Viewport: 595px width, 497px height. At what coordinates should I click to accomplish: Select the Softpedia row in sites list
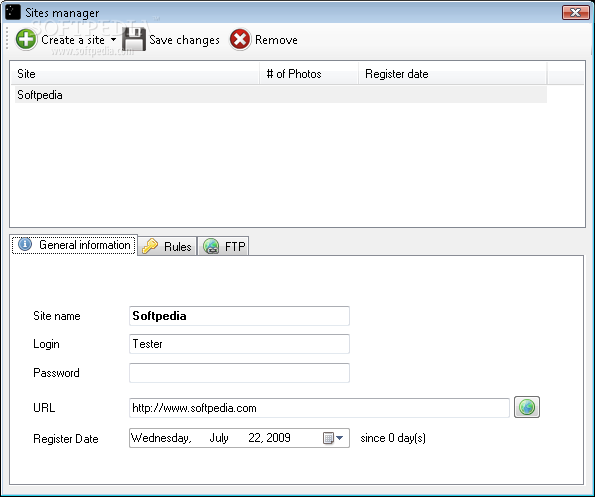[x=281, y=95]
